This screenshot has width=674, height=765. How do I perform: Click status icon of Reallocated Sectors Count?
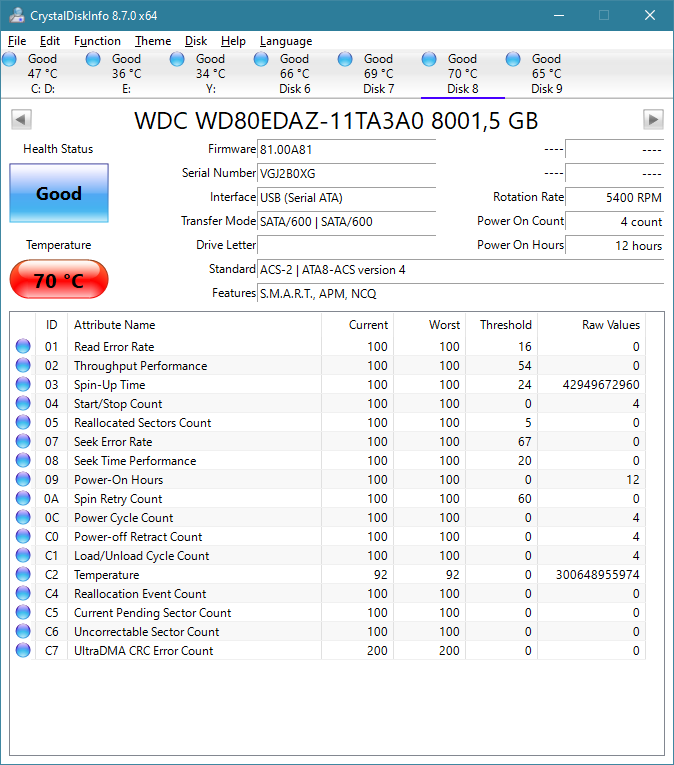[x=23, y=422]
